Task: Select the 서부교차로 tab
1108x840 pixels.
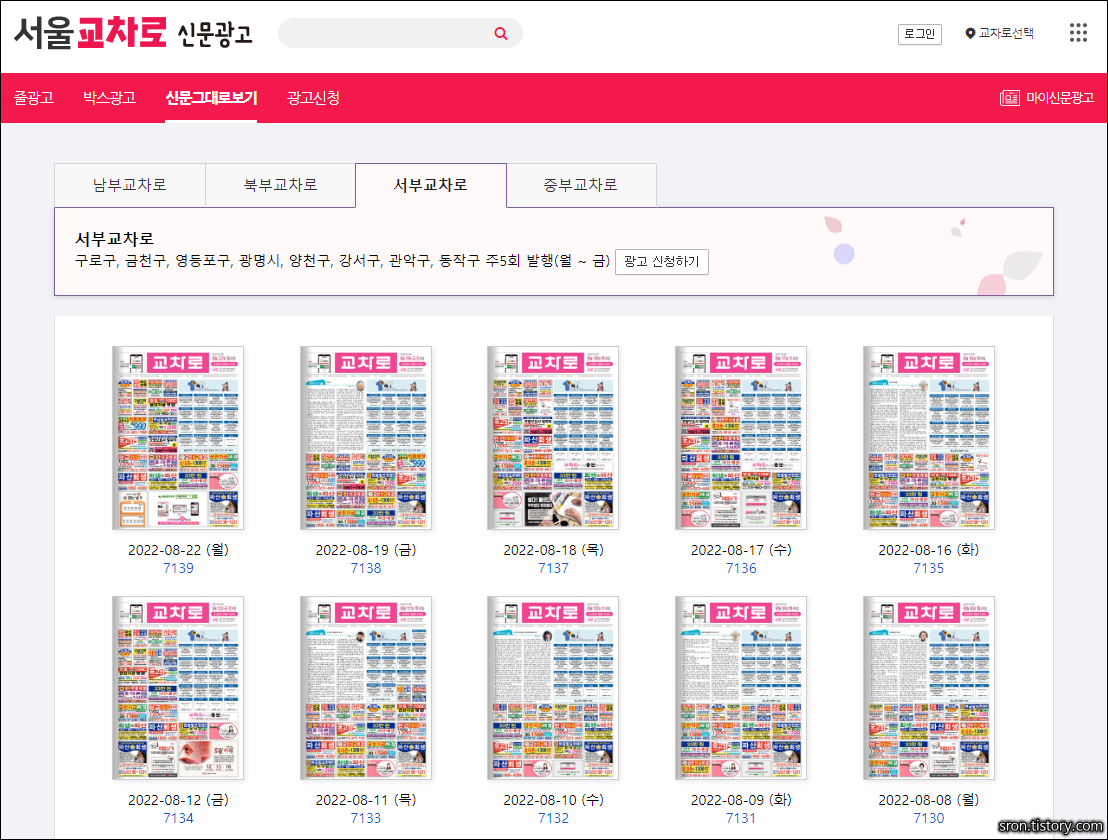Action: point(431,185)
